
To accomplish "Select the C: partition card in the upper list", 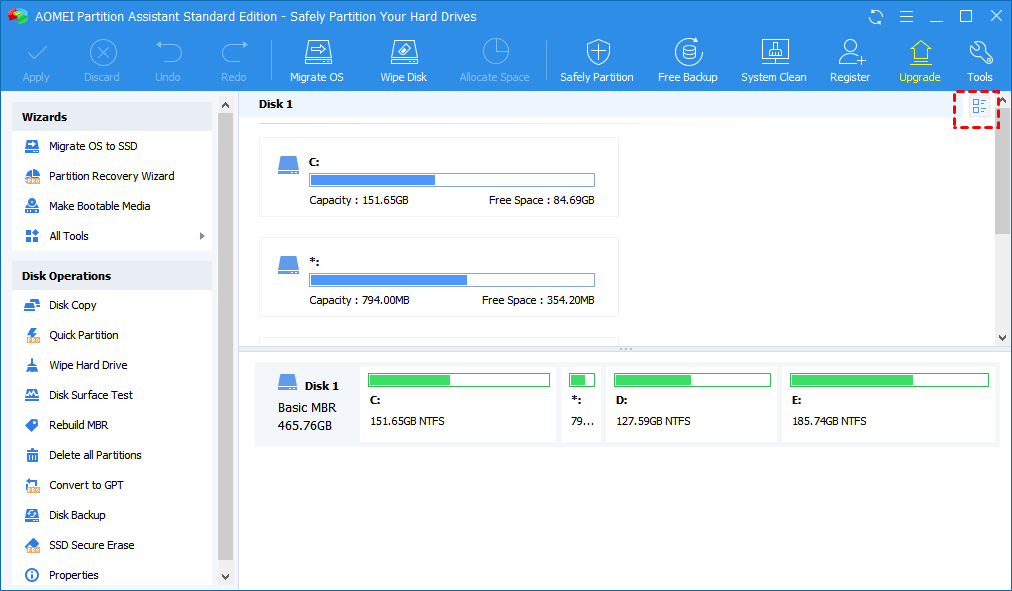I will [x=439, y=177].
